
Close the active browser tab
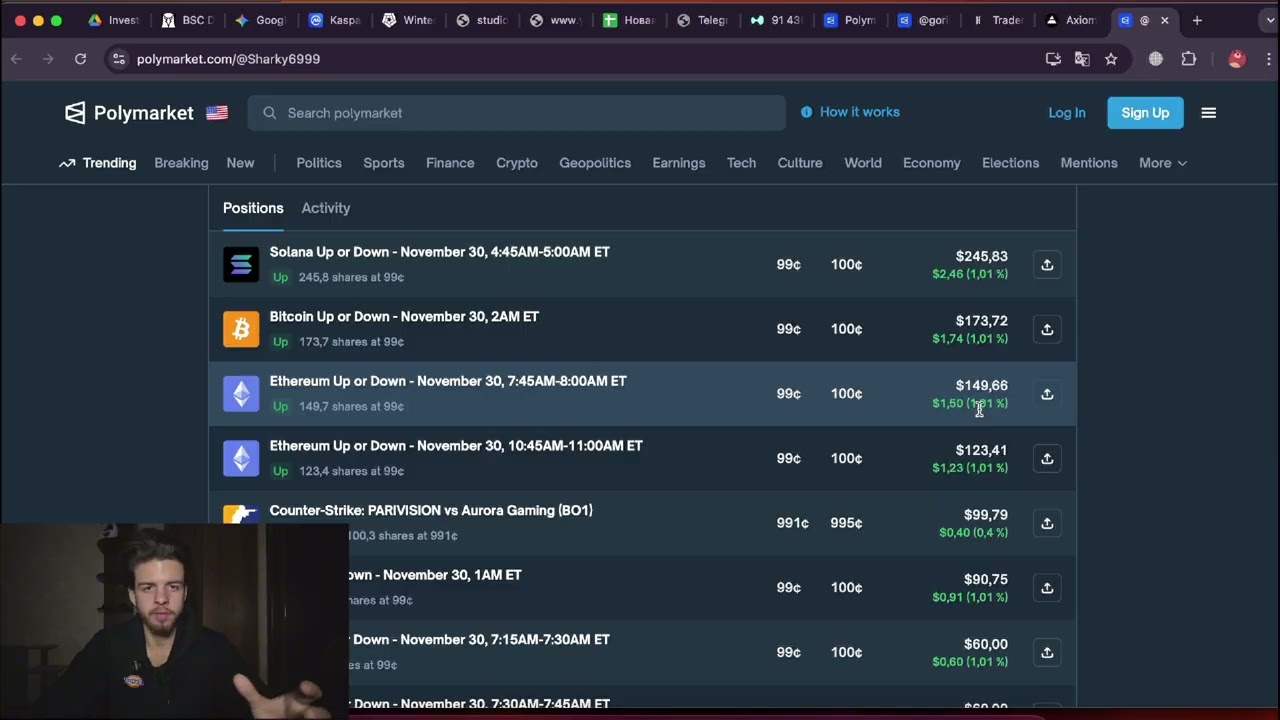click(1164, 20)
